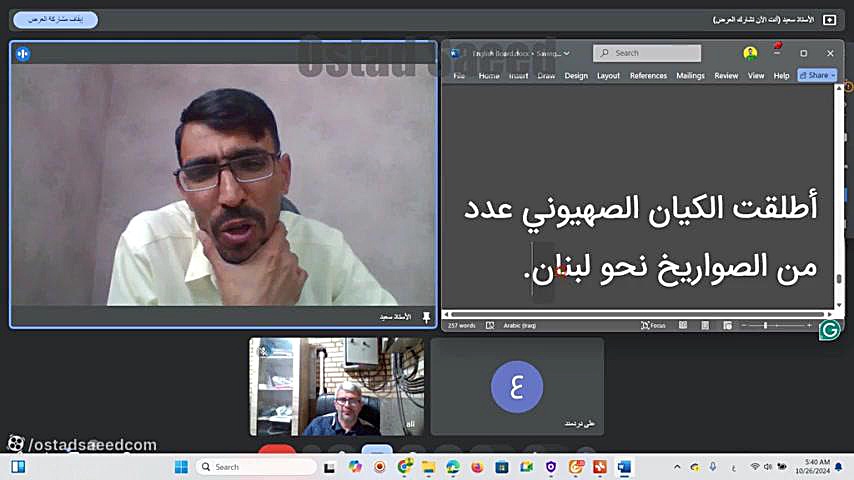Click the horizontal scrollbar in Word document
The image size is (854, 480).
[x=637, y=314]
